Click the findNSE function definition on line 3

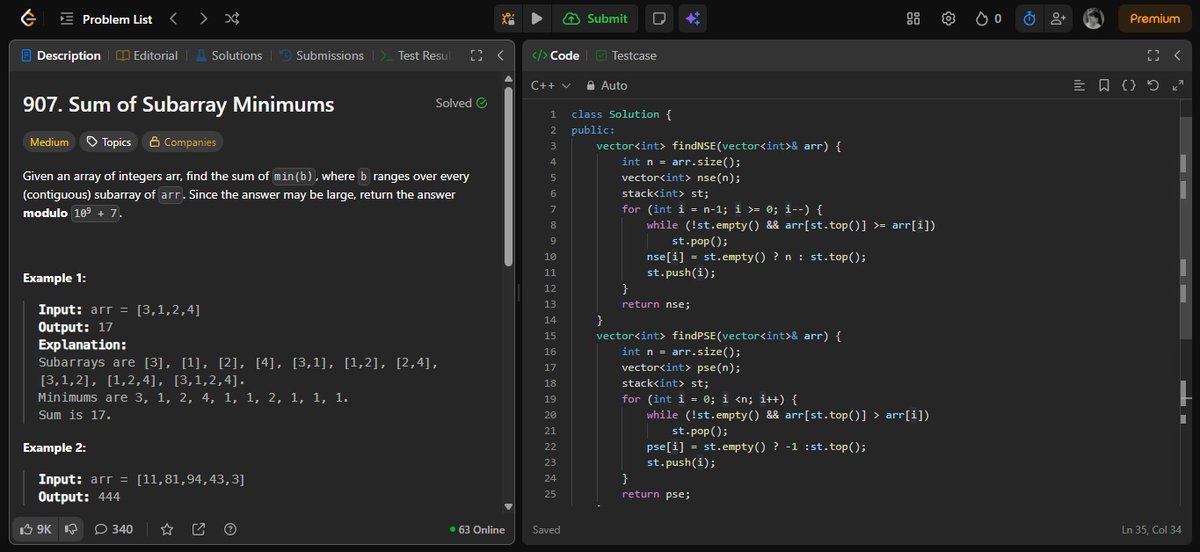pyautogui.click(x=719, y=146)
